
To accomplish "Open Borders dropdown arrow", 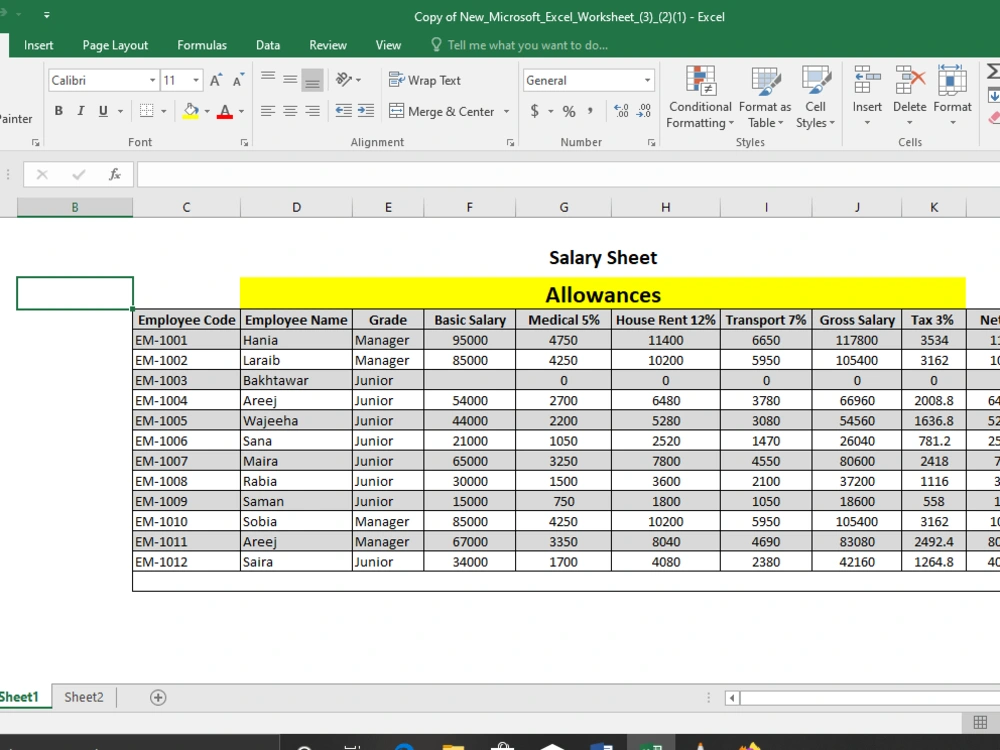I will (x=164, y=111).
